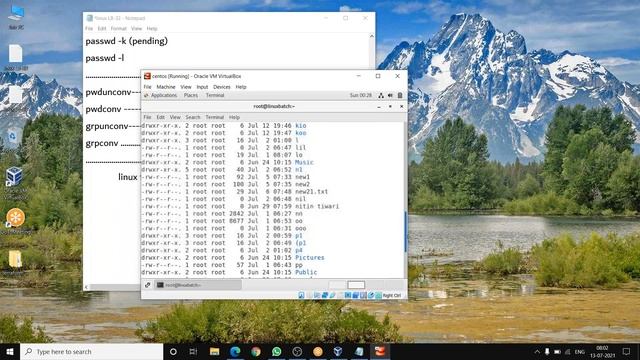Open File Explorer from the taskbar
This screenshot has width=640, height=360.
[214, 351]
